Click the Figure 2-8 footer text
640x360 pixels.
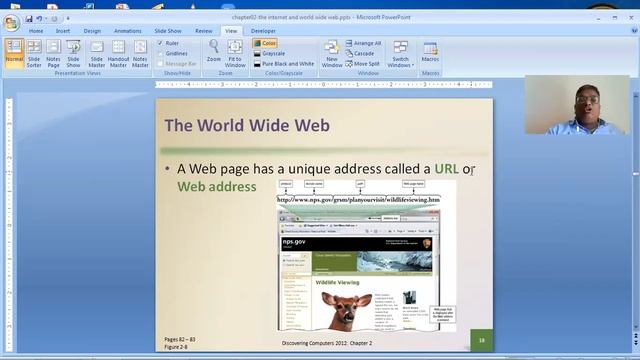(176, 347)
